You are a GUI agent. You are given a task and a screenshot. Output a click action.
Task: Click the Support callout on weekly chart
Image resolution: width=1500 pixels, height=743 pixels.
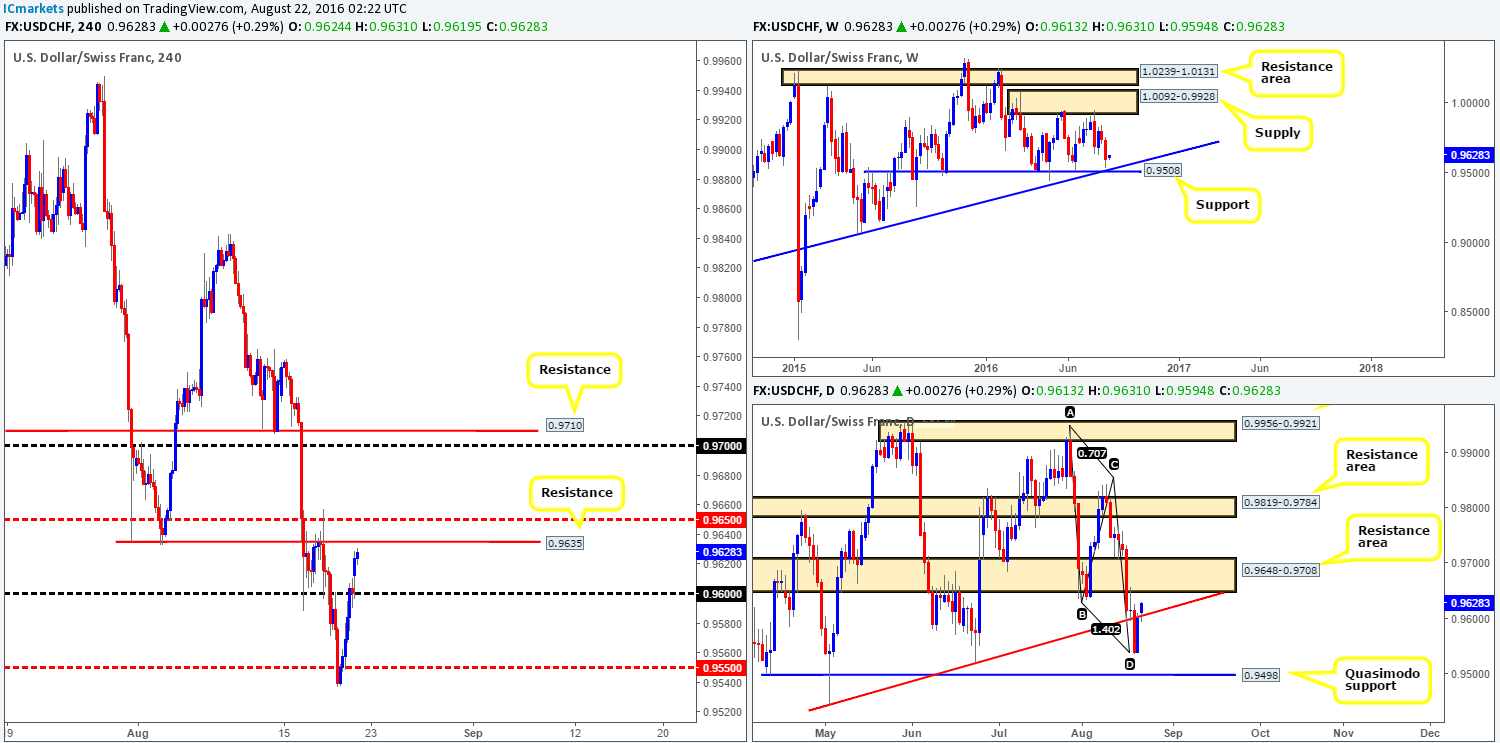(x=1223, y=205)
